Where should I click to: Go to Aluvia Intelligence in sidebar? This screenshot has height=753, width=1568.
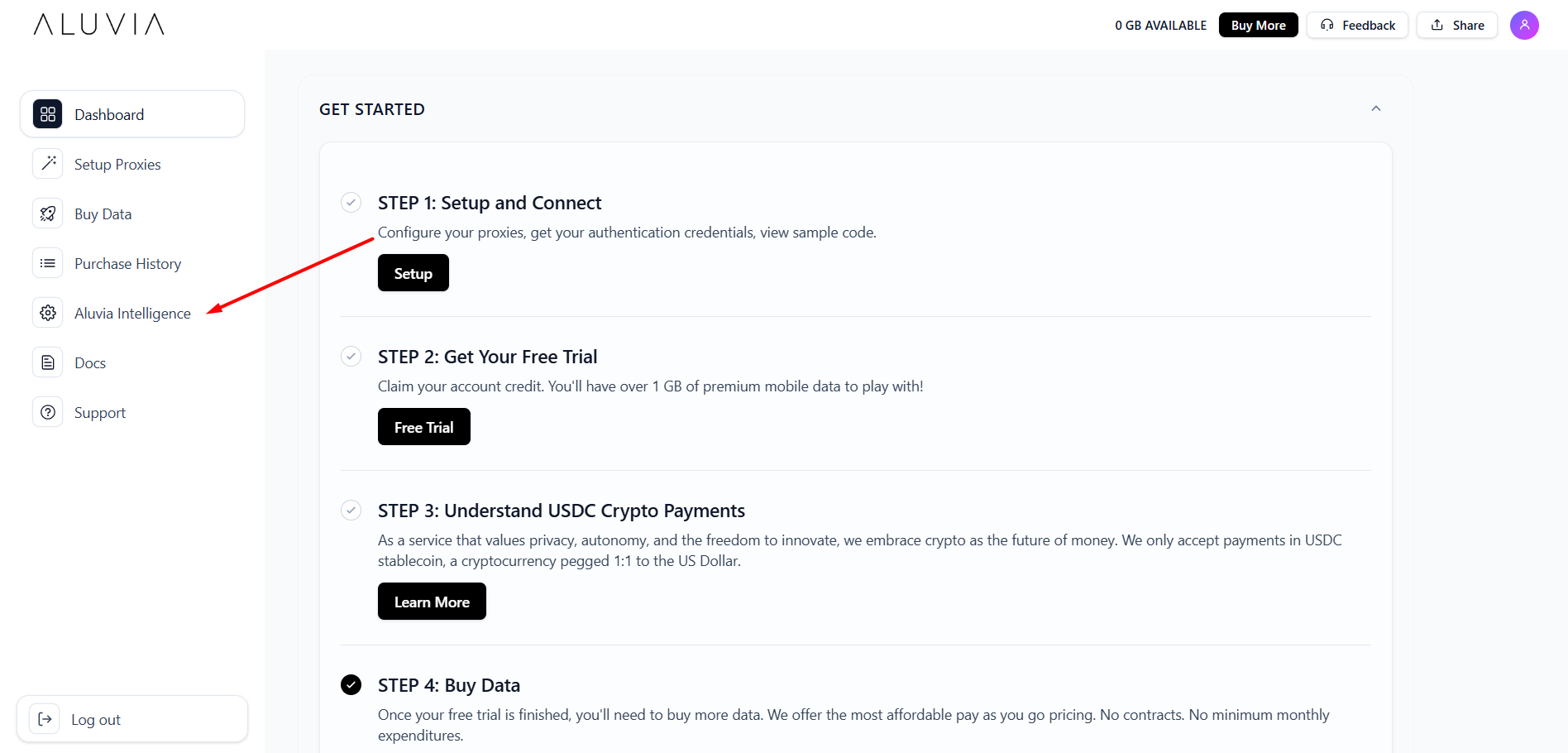(x=132, y=314)
